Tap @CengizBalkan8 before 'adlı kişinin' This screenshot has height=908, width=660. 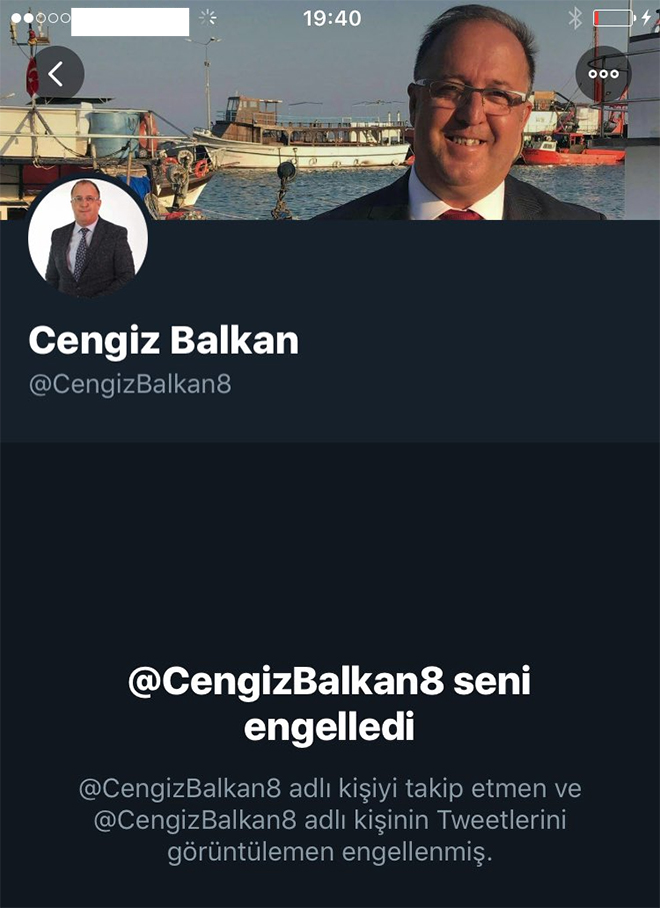[x=195, y=821]
